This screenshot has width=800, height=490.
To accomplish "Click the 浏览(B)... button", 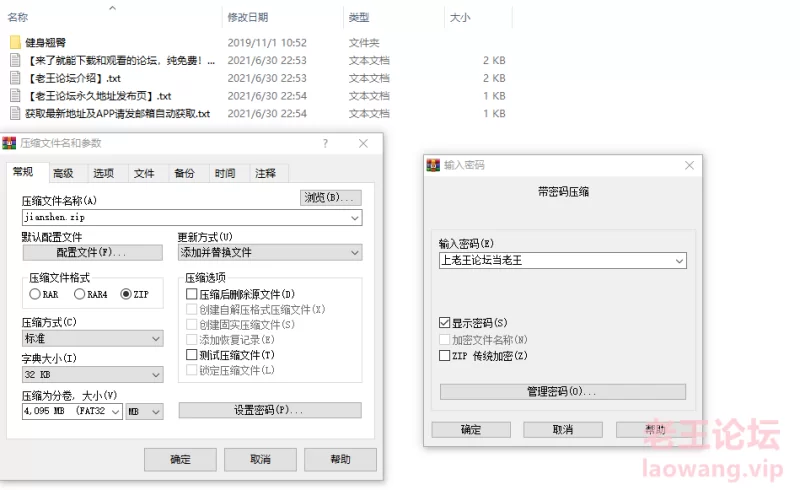I will 331,198.
